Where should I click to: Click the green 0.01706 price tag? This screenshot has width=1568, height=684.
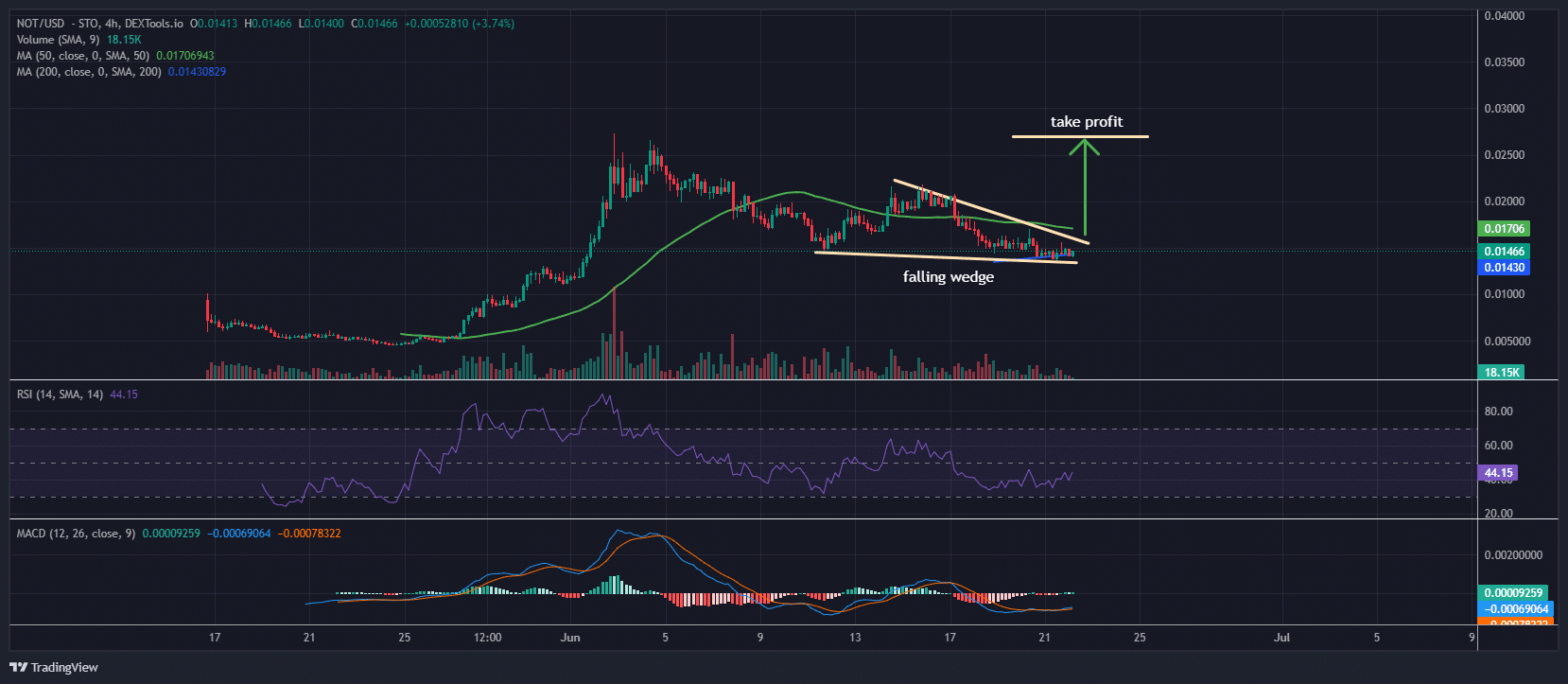(1504, 229)
